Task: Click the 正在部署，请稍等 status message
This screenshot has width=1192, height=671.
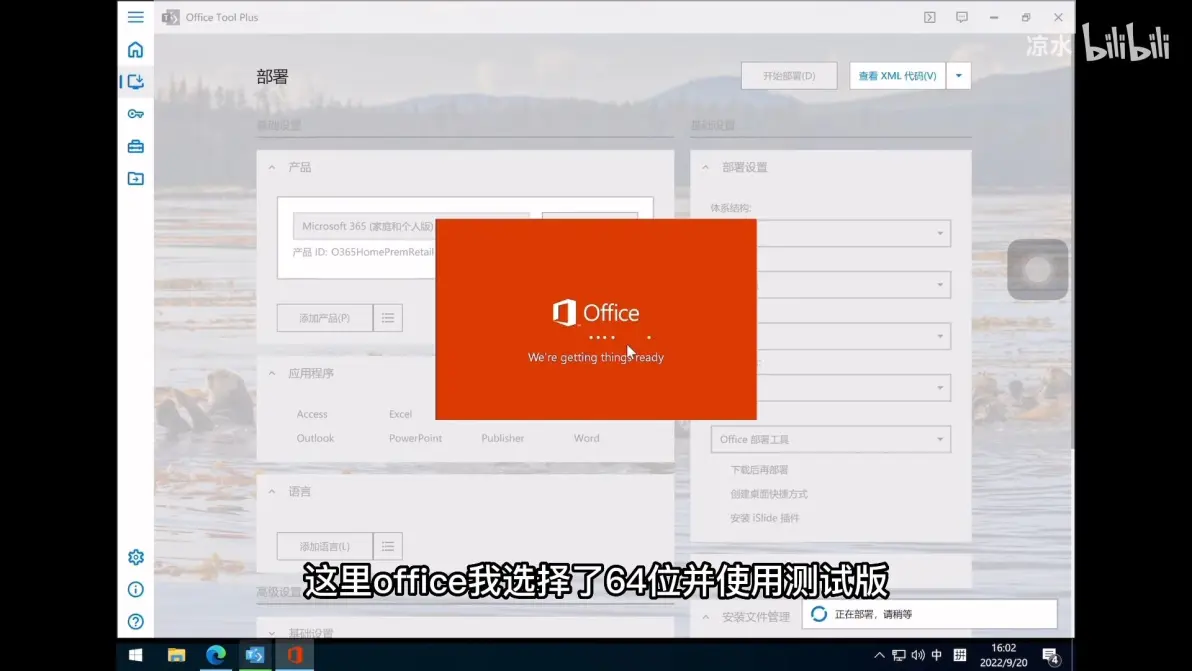Action: (x=873, y=614)
